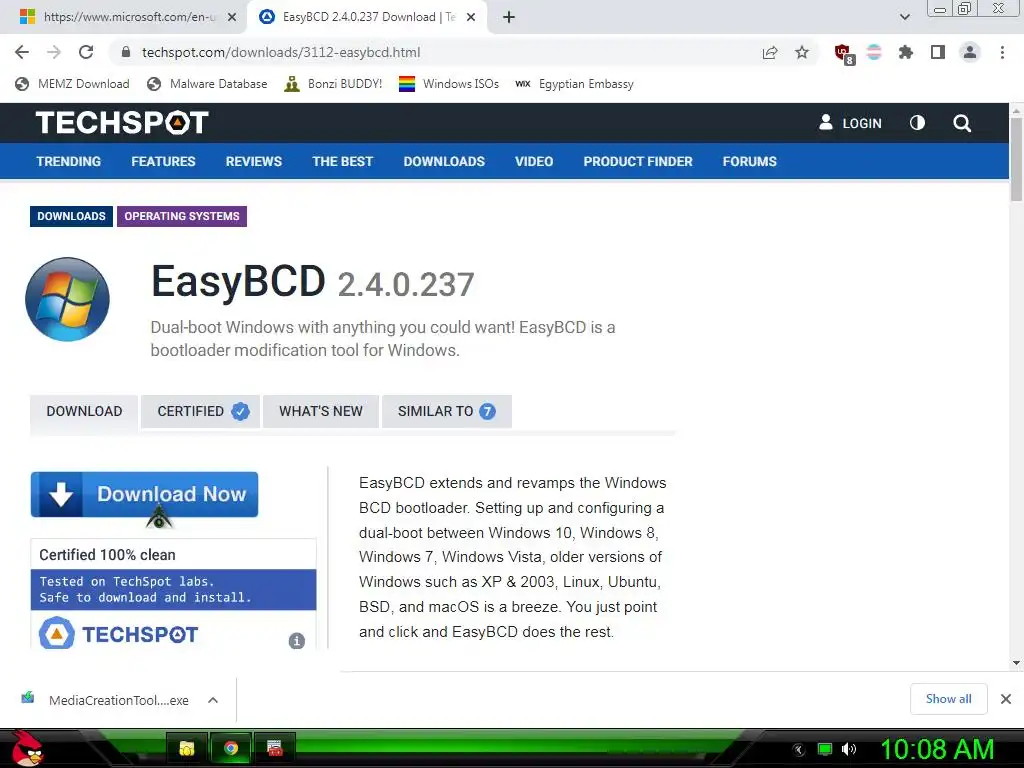Click the page vertical scrollbar thumb
The image size is (1024, 768).
click(x=1016, y=160)
